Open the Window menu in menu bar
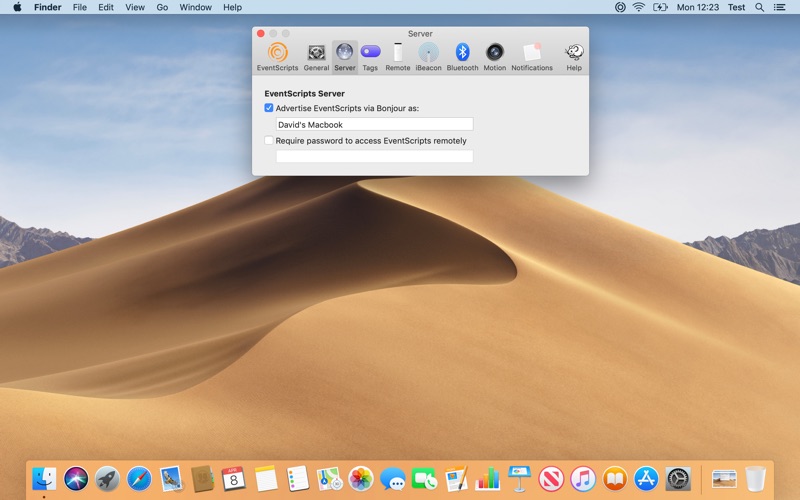The height and width of the screenshot is (500, 800). click(195, 7)
